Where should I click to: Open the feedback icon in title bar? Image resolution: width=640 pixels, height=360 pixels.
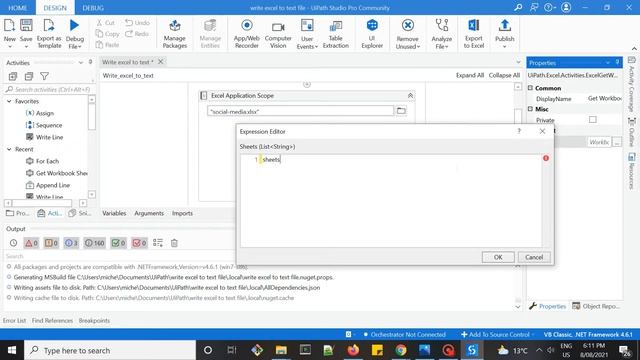(534, 7)
